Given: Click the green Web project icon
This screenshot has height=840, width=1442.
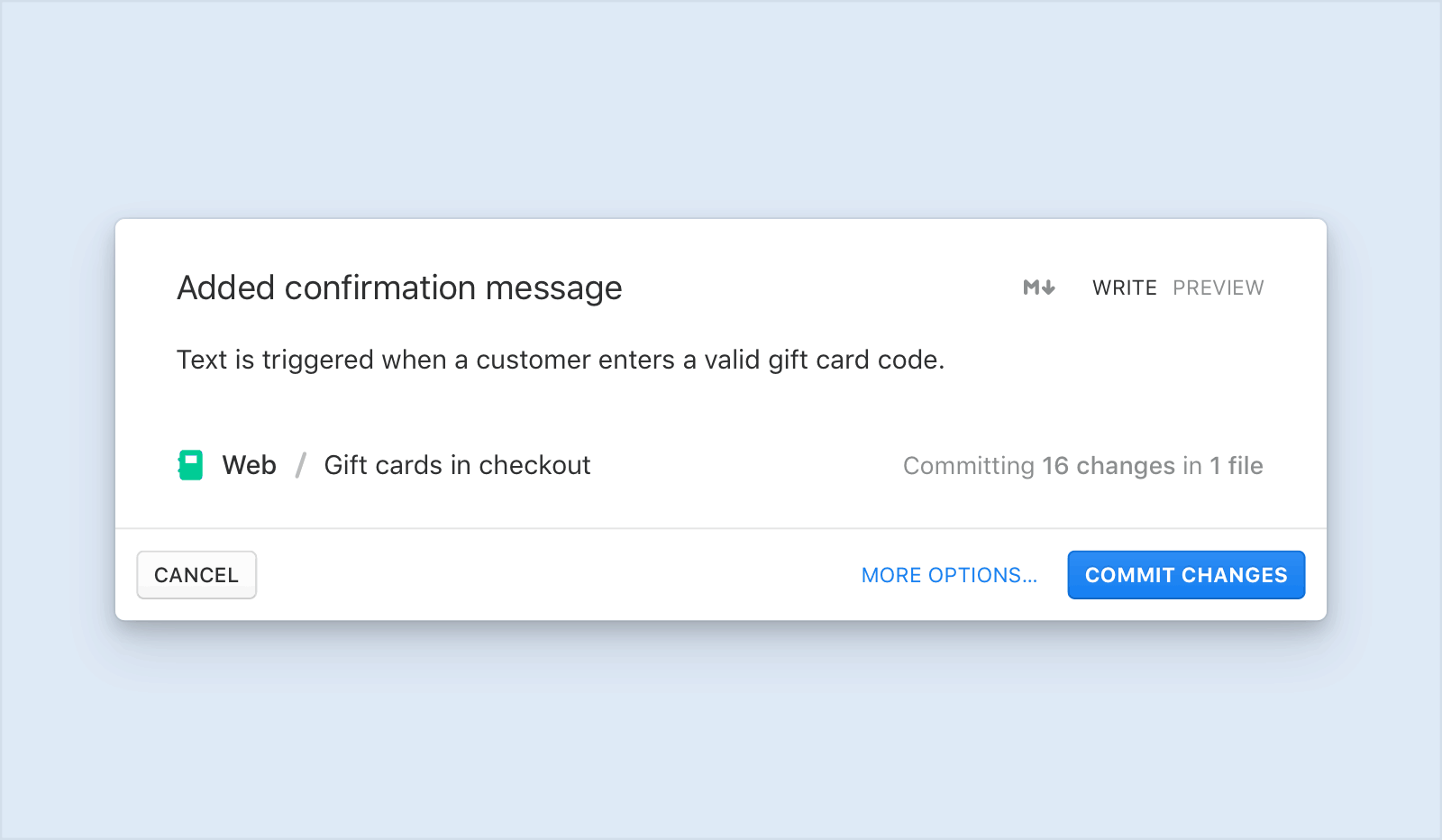Looking at the screenshot, I should 191,465.
